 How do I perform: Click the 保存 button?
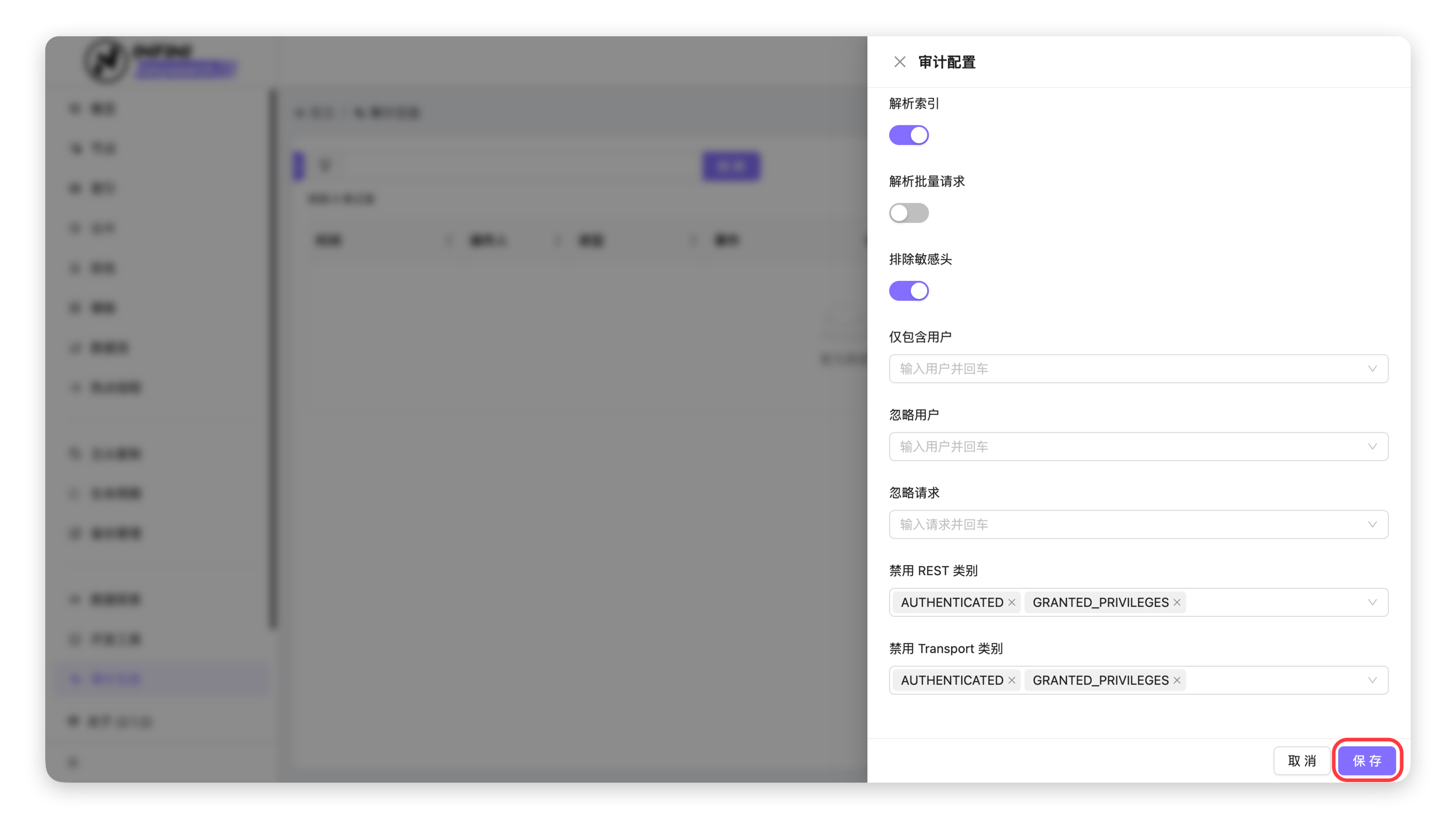1367,760
